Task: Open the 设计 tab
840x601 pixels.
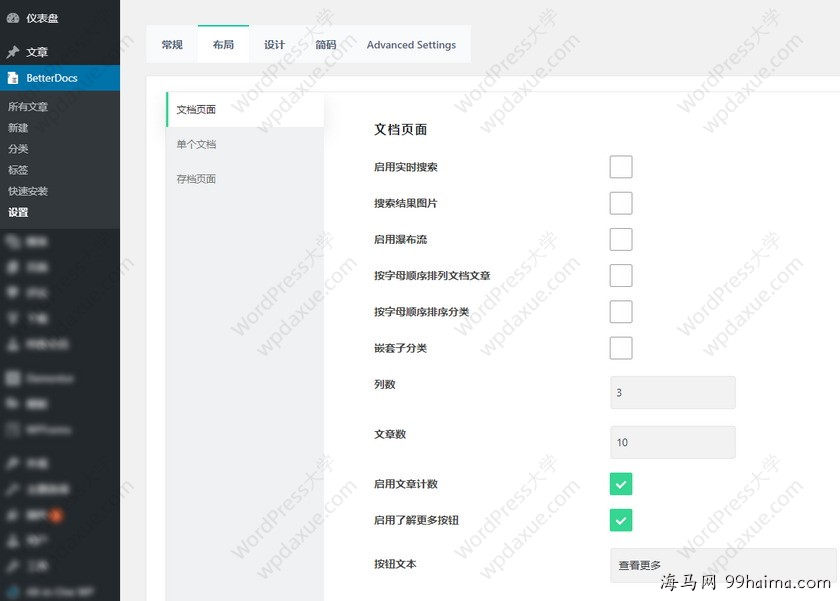Action: (274, 44)
